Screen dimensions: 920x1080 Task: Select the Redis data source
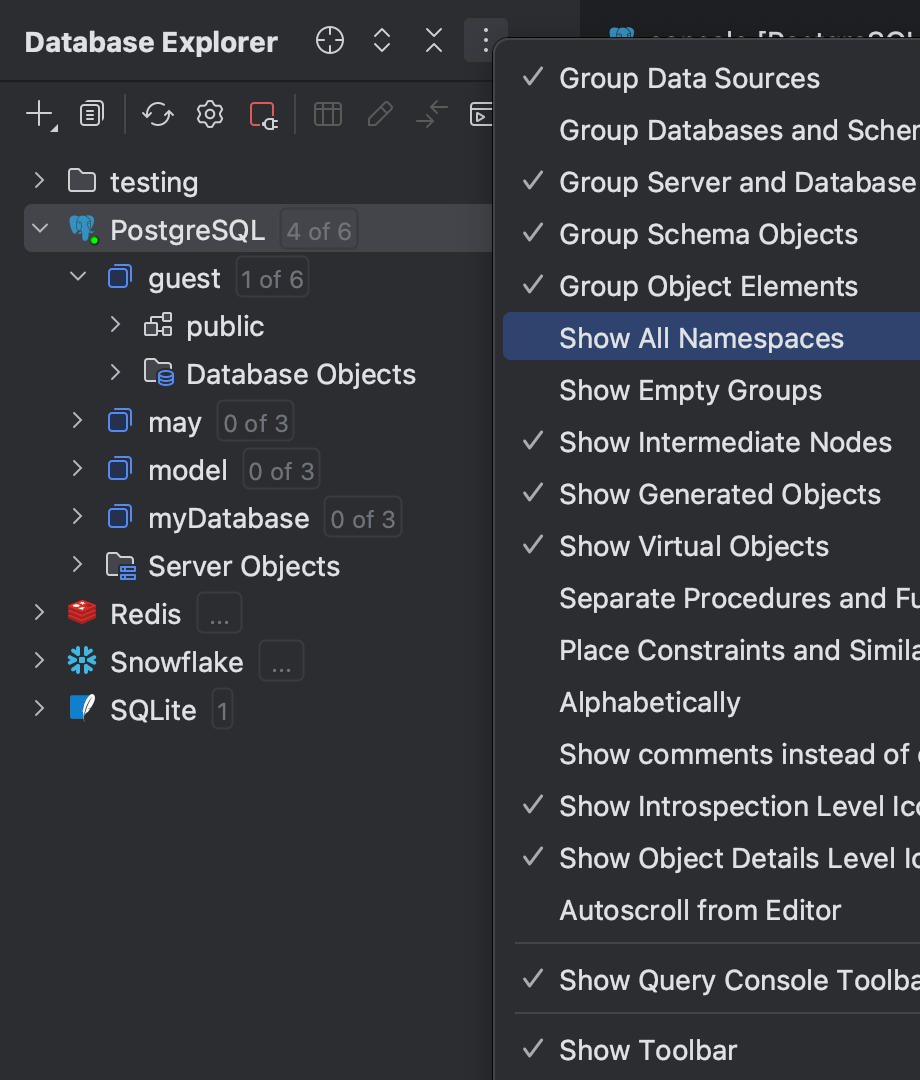click(x=145, y=613)
